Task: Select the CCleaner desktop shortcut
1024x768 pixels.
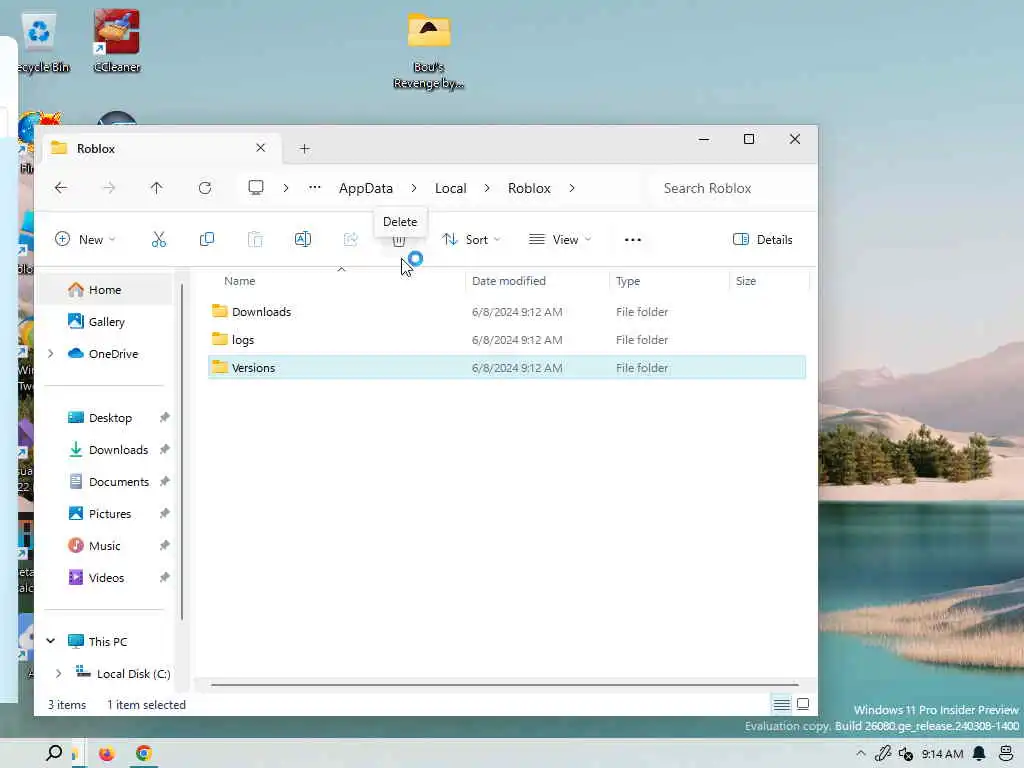Action: click(117, 40)
